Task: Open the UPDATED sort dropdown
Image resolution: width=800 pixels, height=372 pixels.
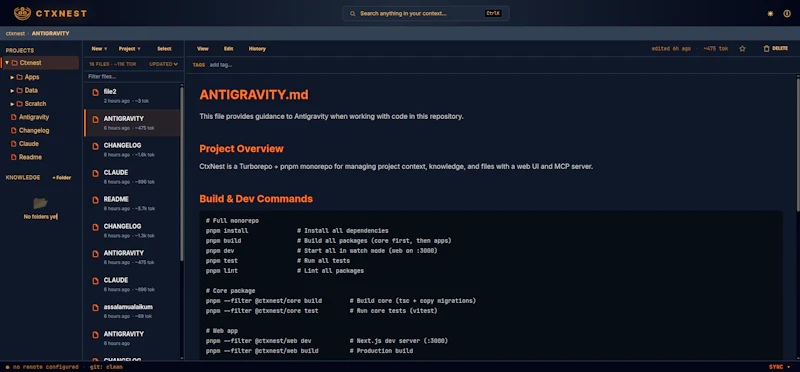Action: [163, 64]
